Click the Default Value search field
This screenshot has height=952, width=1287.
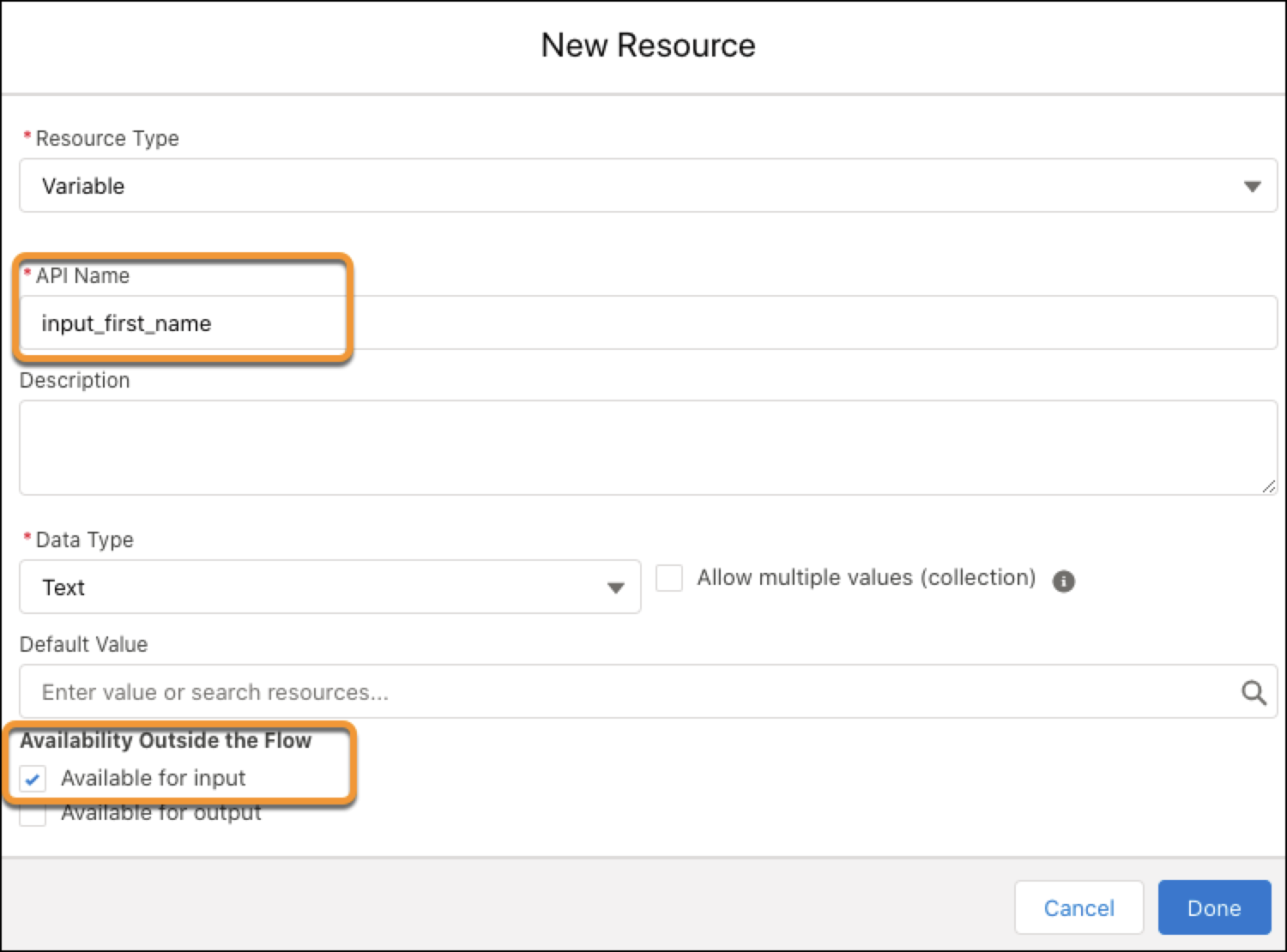point(648,691)
